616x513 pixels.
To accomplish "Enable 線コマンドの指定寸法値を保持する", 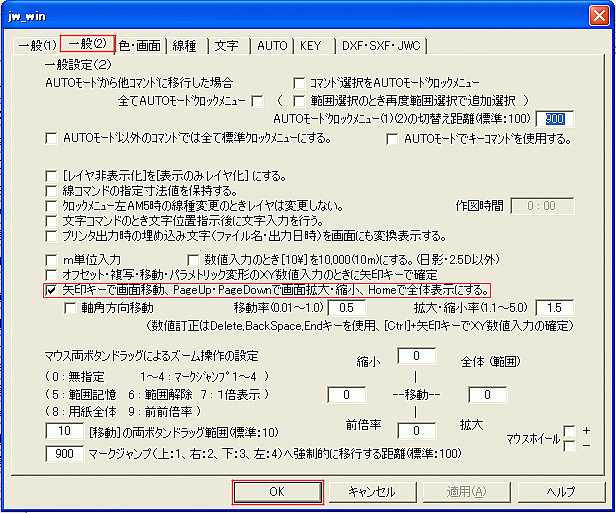I will pyautogui.click(x=51, y=191).
